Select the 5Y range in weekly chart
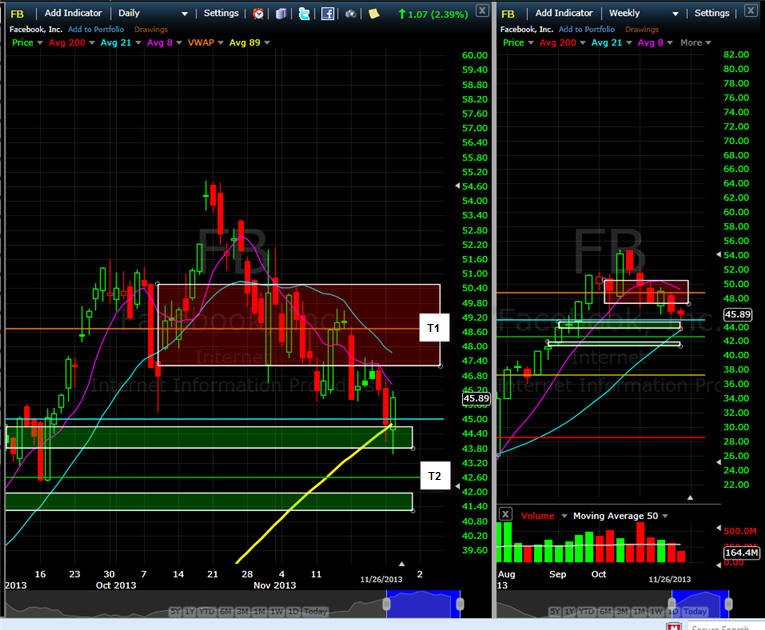765x630 pixels. 555,611
